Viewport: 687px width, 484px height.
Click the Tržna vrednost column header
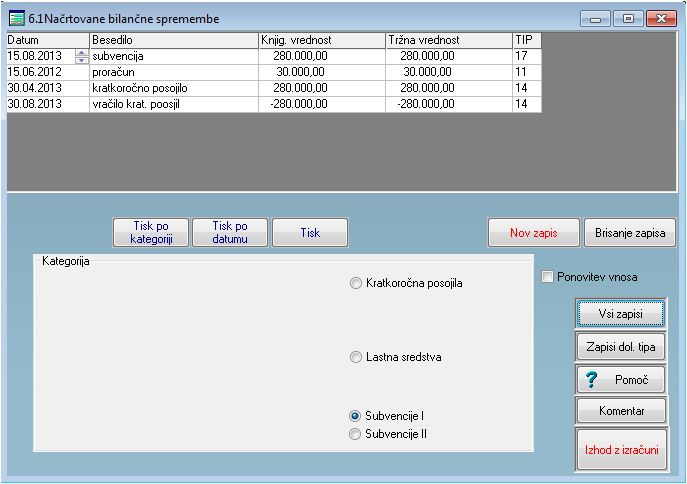click(x=448, y=40)
